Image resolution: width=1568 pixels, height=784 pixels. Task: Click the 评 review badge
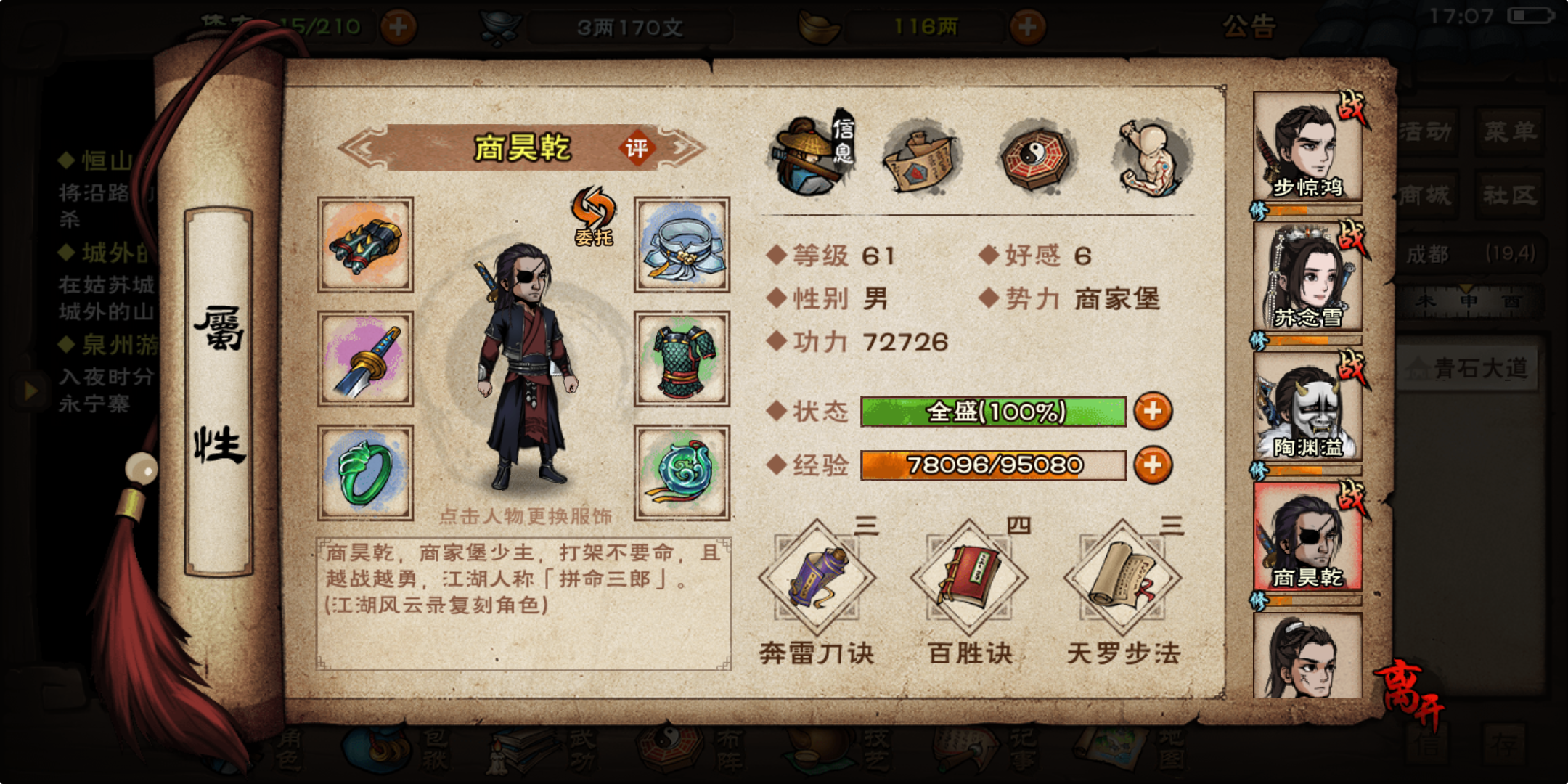click(x=637, y=148)
